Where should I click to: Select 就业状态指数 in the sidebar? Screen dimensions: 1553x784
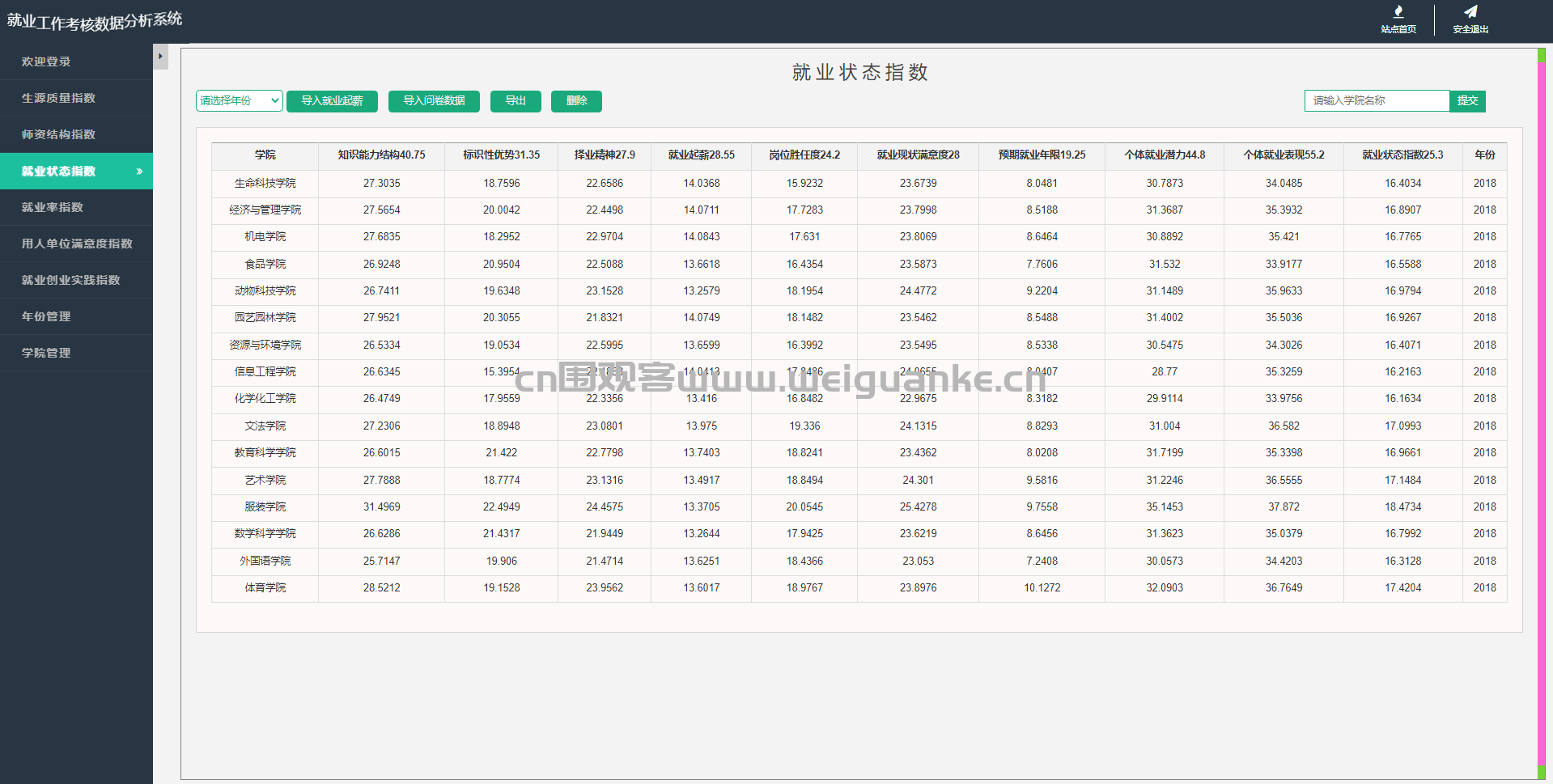pyautogui.click(x=76, y=171)
